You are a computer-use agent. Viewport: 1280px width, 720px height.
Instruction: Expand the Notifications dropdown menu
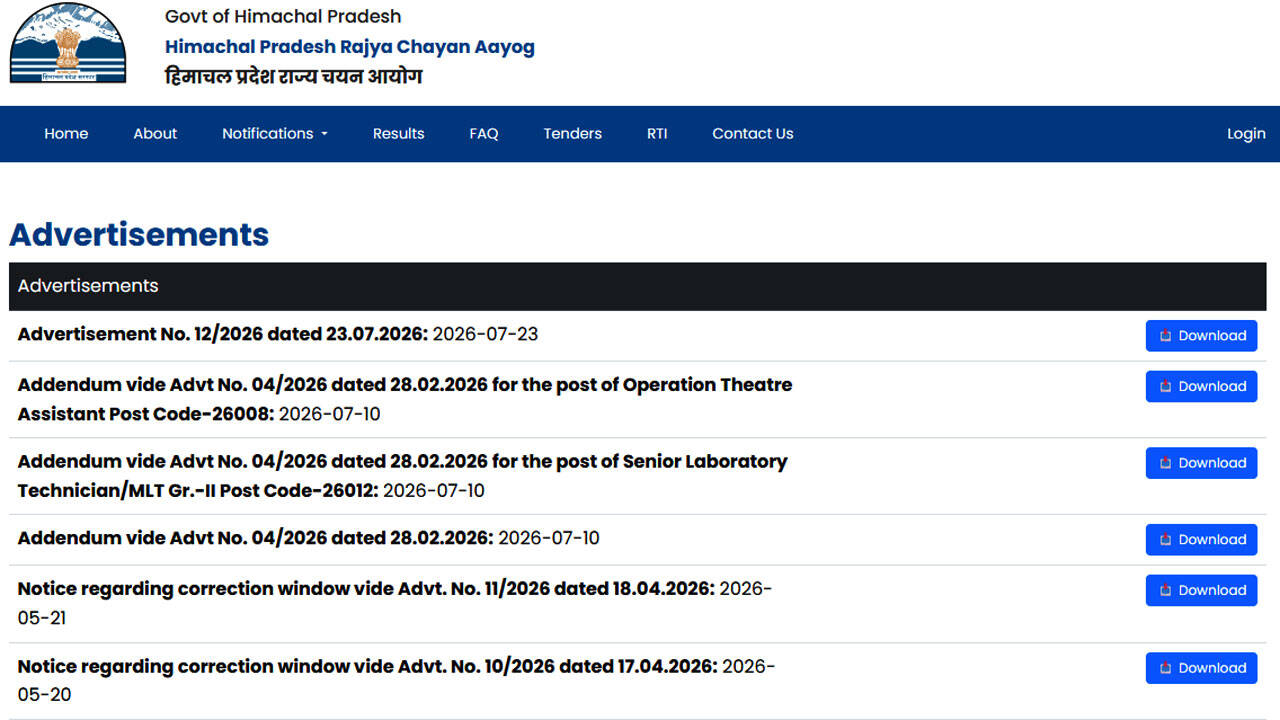[x=275, y=134]
